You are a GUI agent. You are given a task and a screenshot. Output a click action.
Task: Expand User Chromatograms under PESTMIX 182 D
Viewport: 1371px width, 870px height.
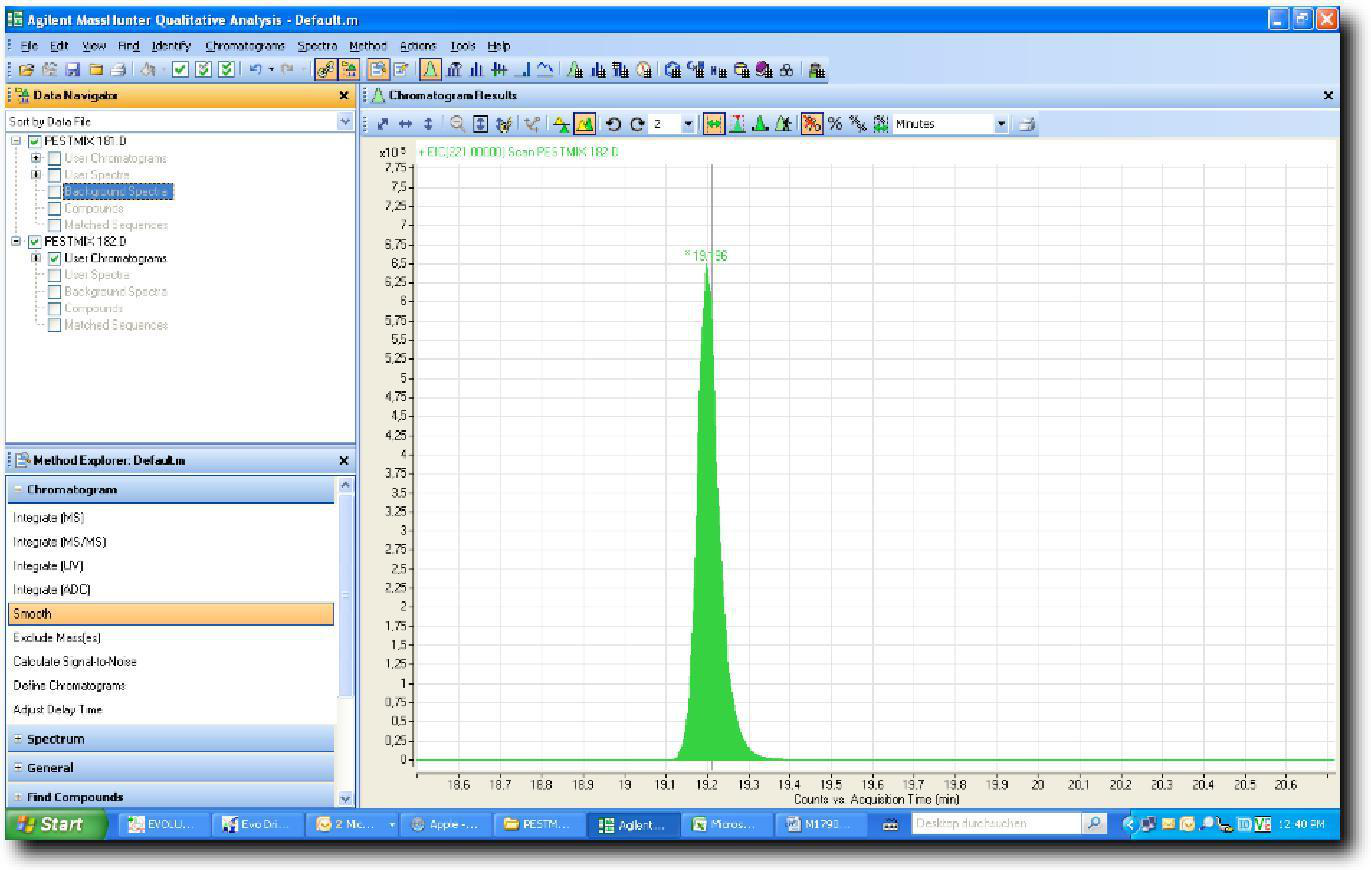pos(36,258)
